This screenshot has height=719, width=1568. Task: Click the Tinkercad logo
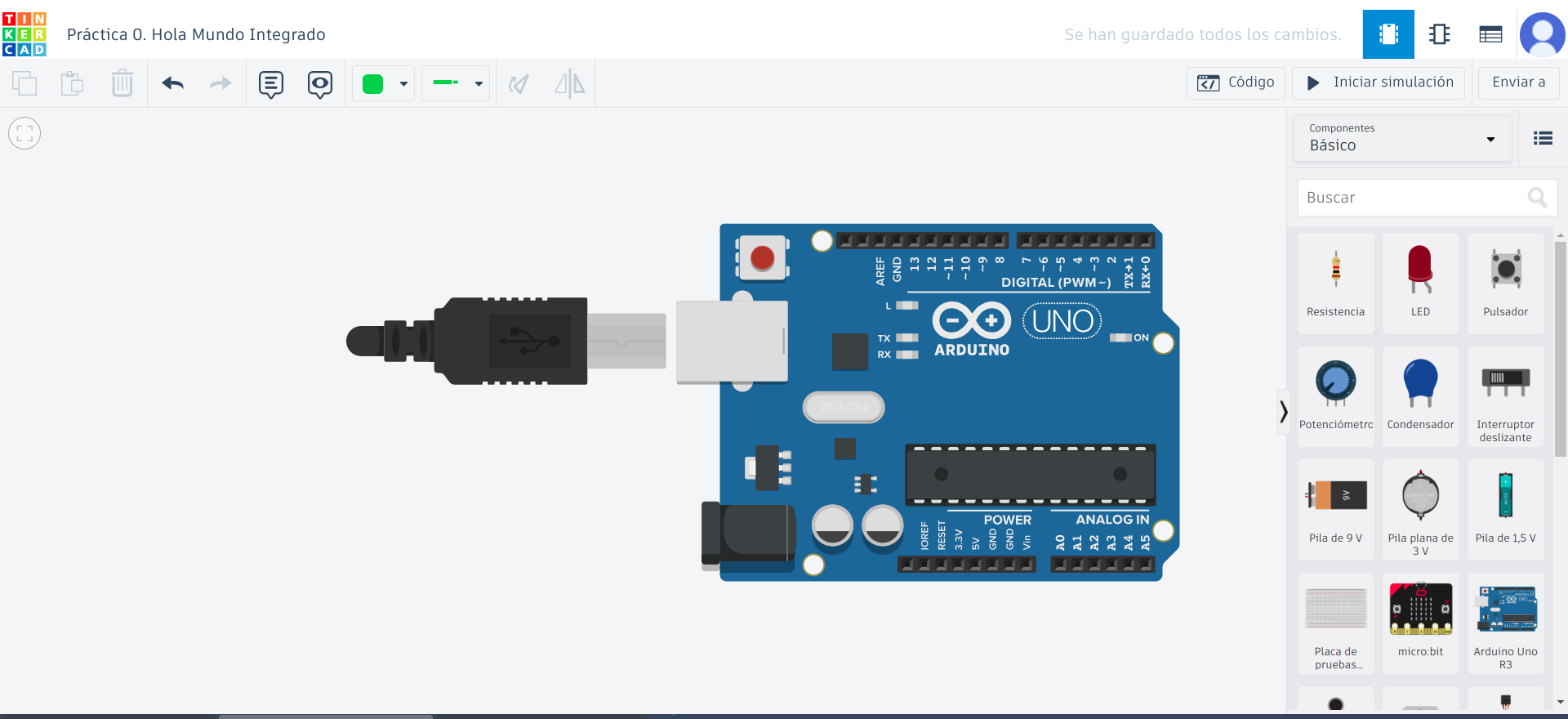coord(24,34)
